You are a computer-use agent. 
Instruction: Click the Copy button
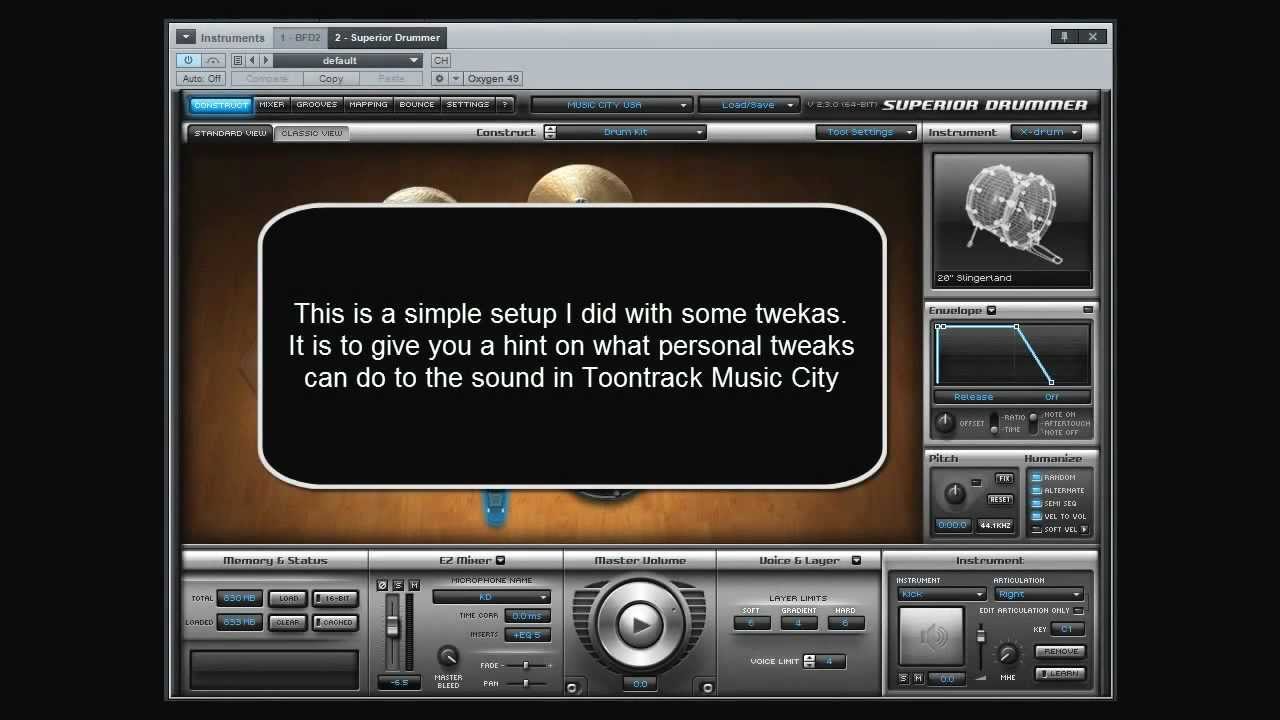coord(331,78)
